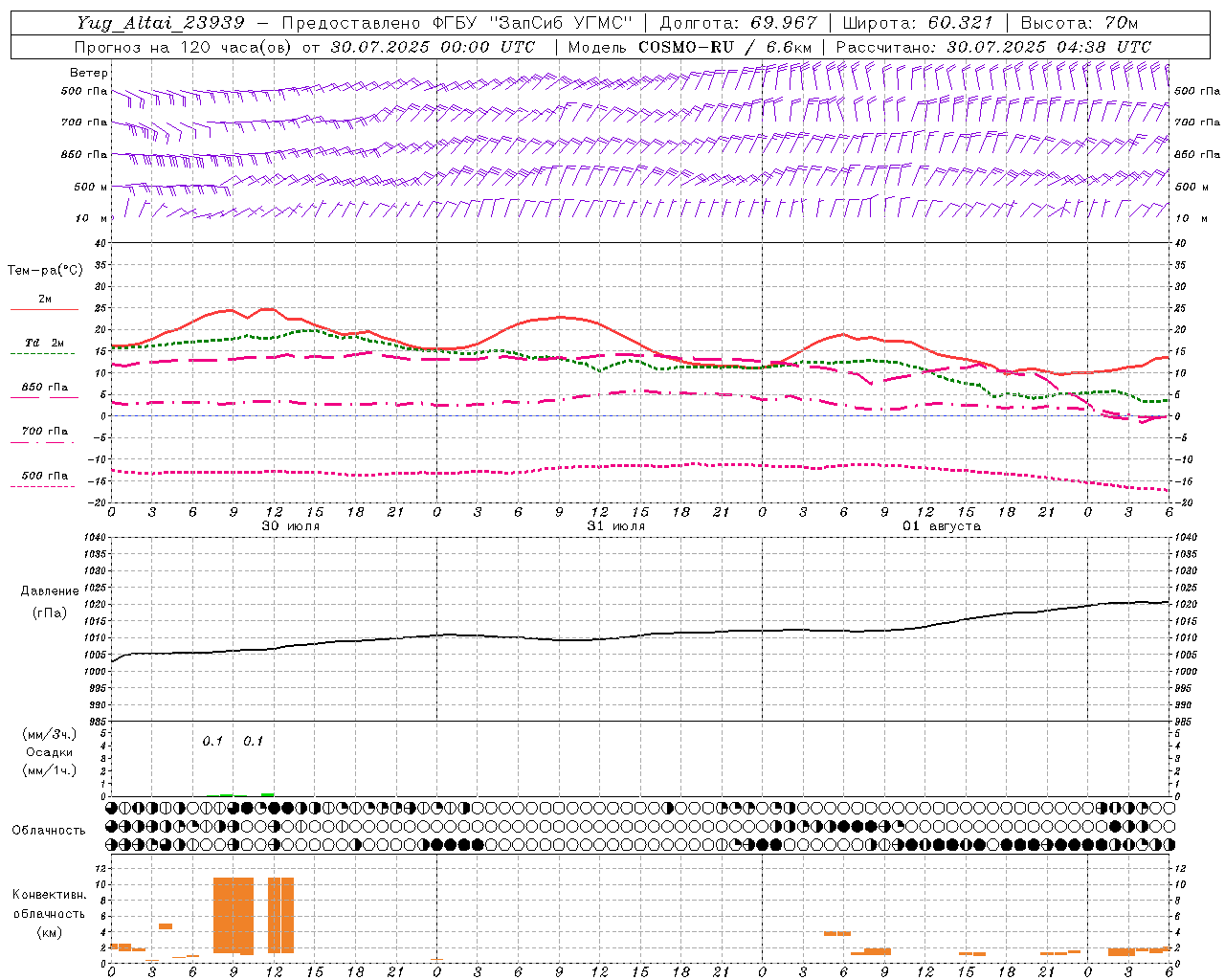Image resolution: width=1225 pixels, height=980 pixels.
Task: Click the longitude value 69.967
Action: [785, 23]
